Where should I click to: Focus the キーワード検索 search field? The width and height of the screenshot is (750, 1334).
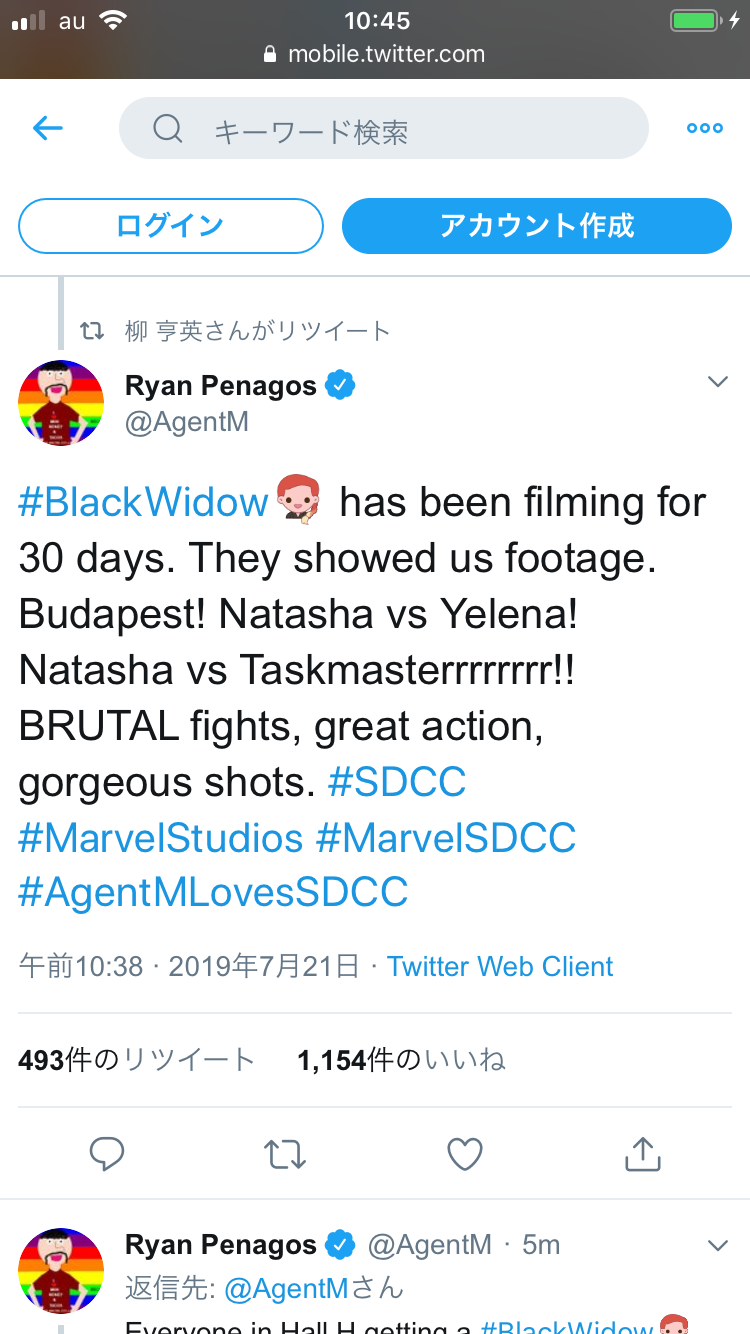(x=400, y=129)
